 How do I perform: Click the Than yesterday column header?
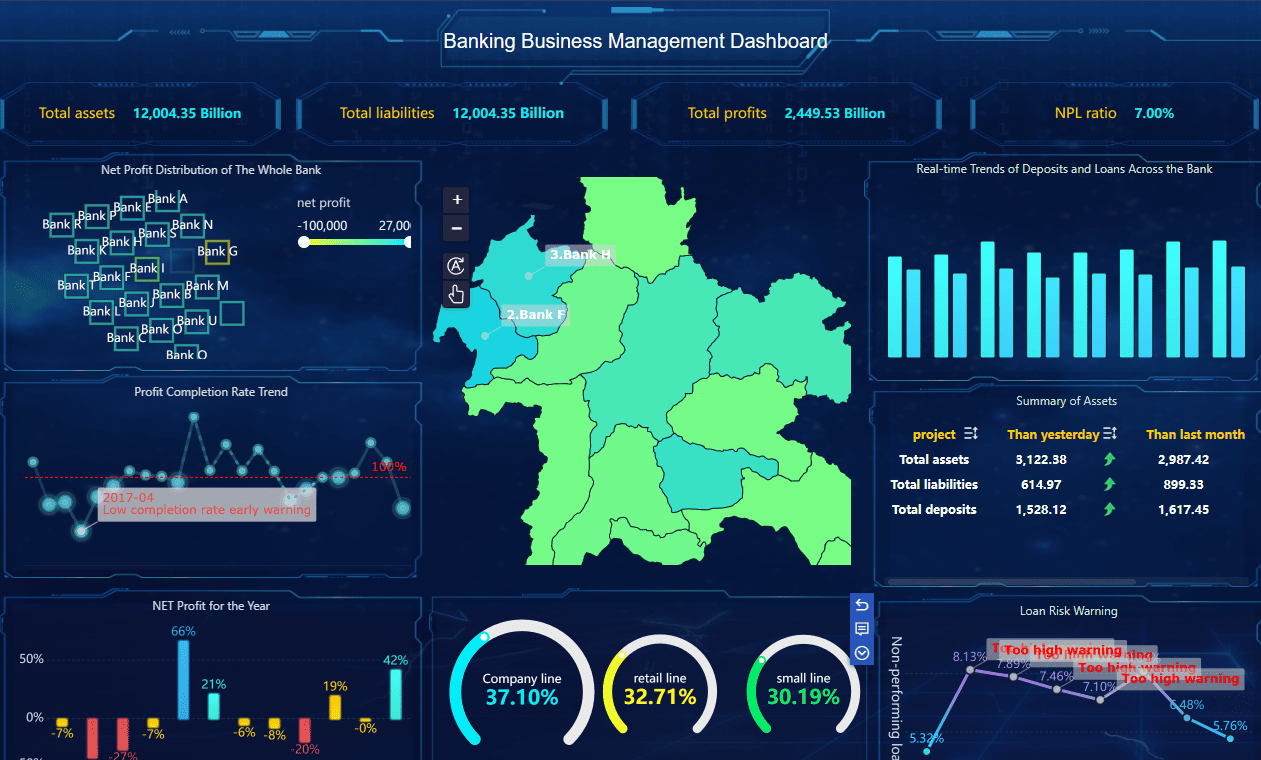pos(1053,434)
